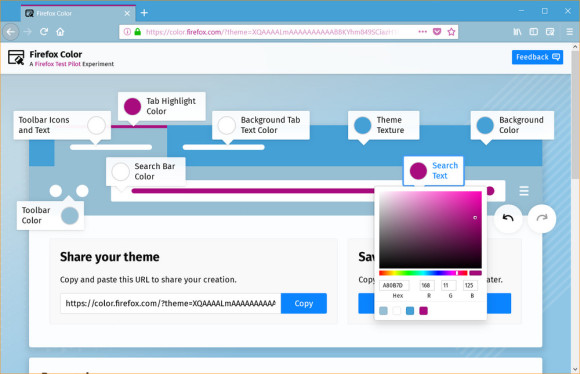Click the redo arrow button

[542, 218]
